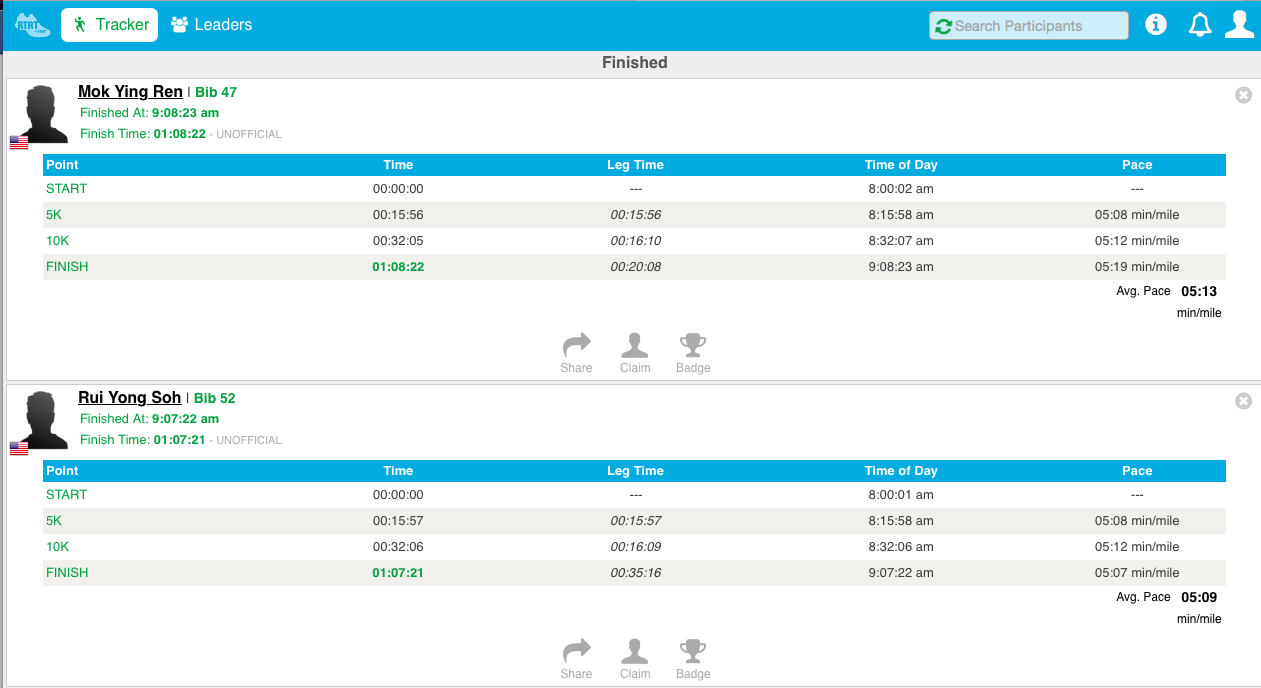Click the refresh icon in search box
The height and width of the screenshot is (688, 1261).
(x=943, y=26)
